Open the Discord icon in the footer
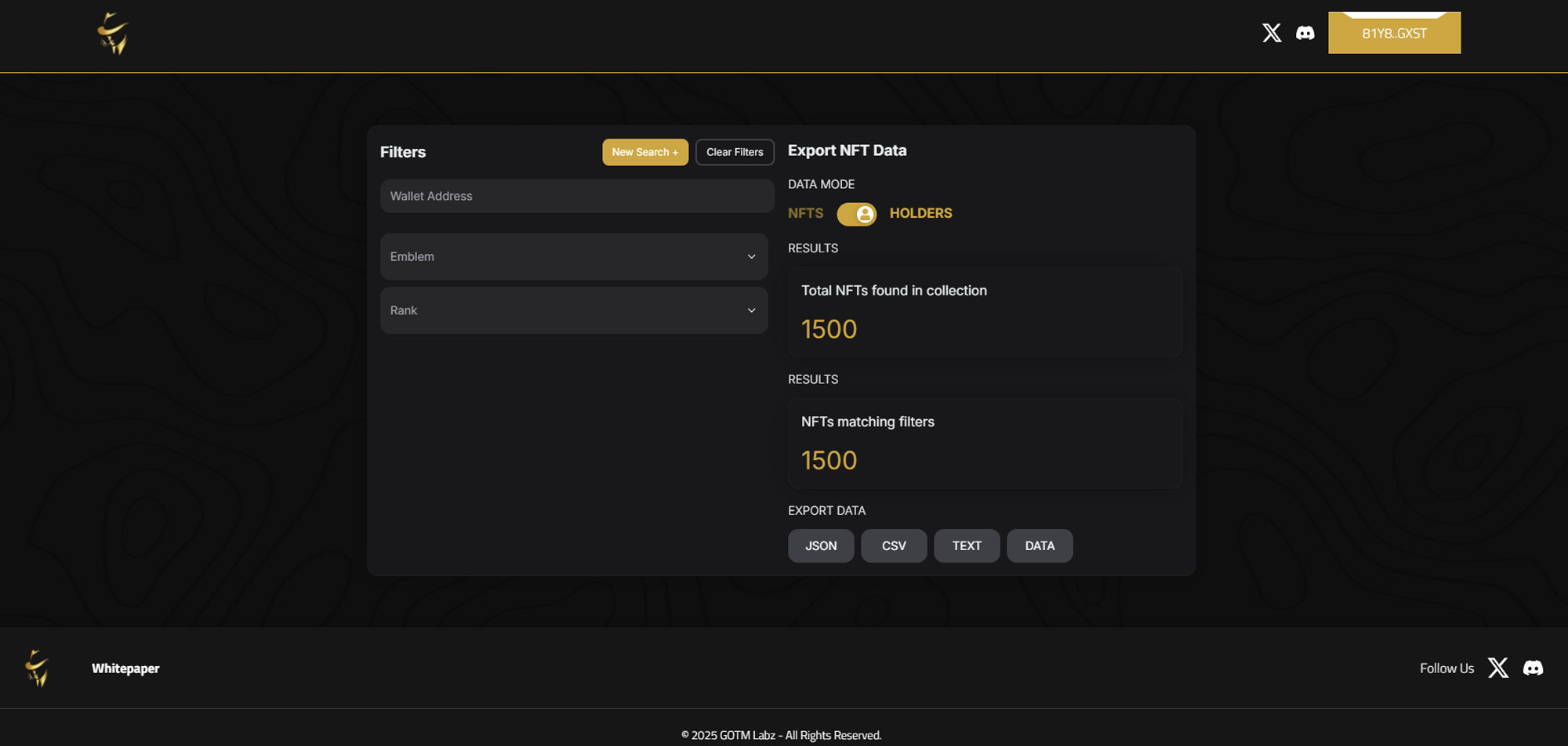Image resolution: width=1568 pixels, height=746 pixels. [1533, 668]
